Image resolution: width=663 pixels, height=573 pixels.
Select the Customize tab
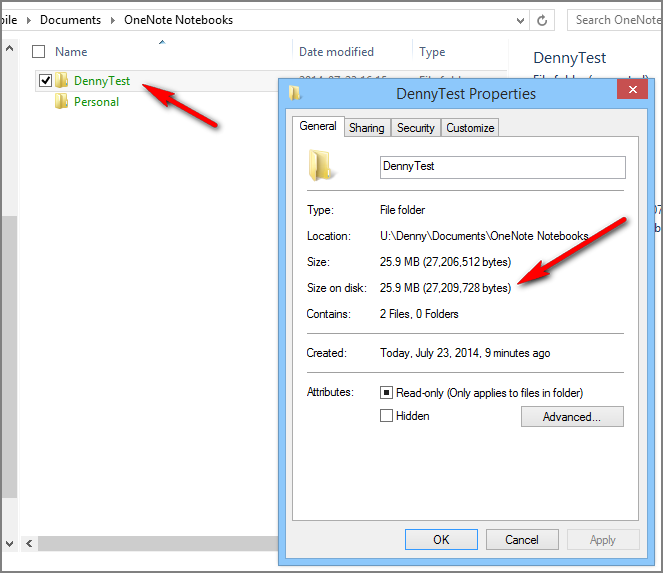tap(470, 128)
